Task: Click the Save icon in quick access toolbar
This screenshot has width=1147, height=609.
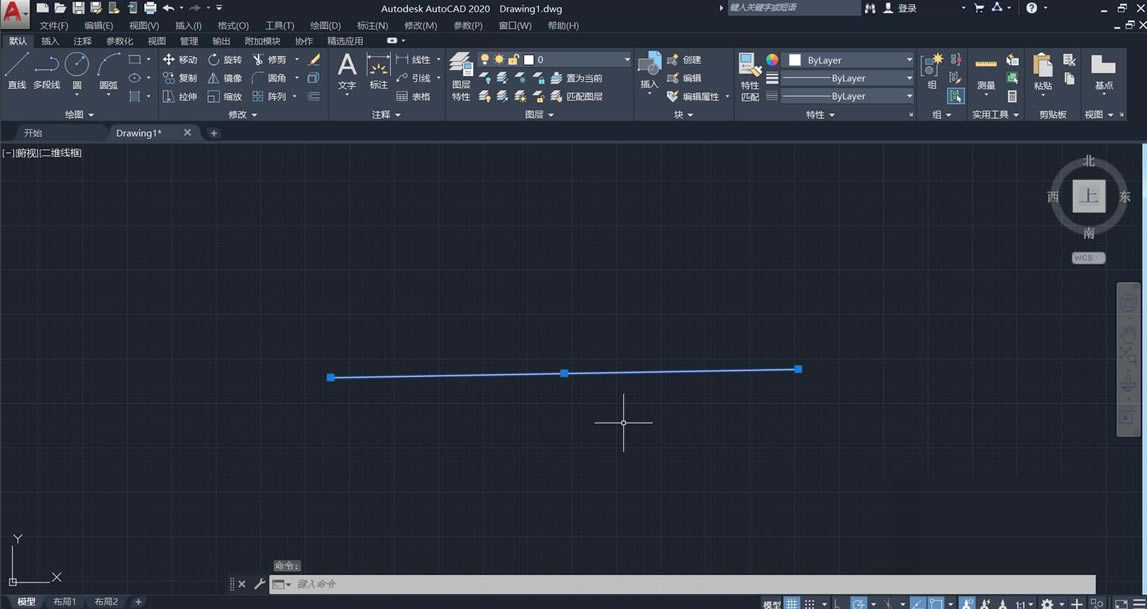Action: tap(78, 8)
